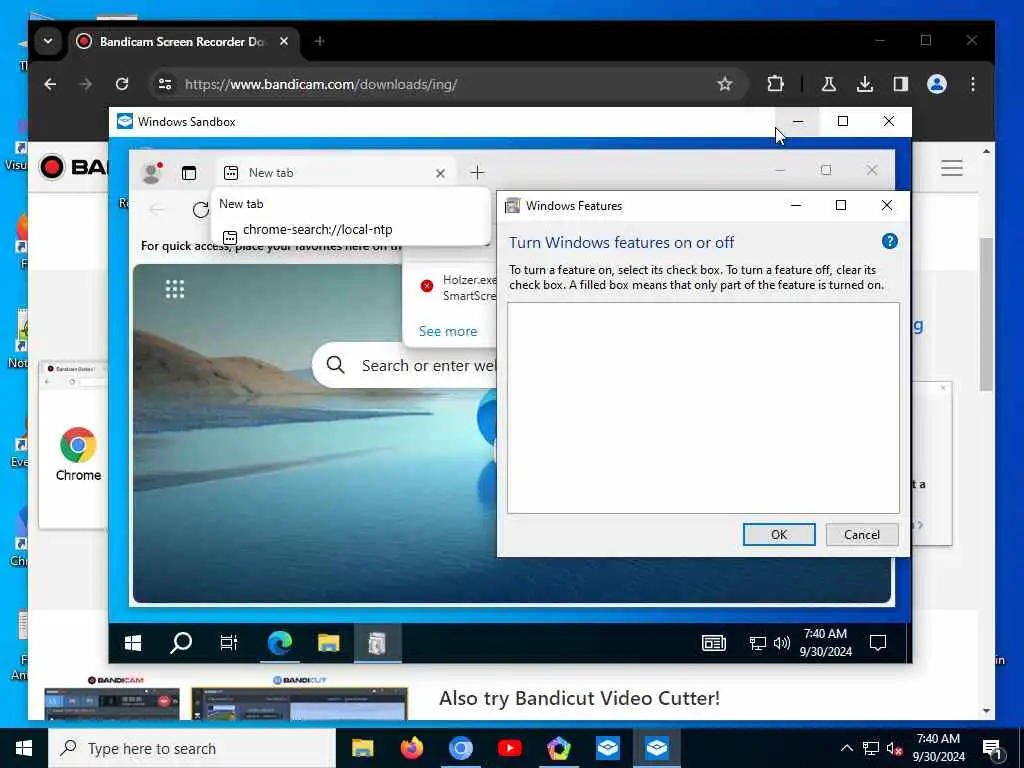Open Chrome Labs flask icon
Viewport: 1024px width, 768px height.
click(829, 84)
